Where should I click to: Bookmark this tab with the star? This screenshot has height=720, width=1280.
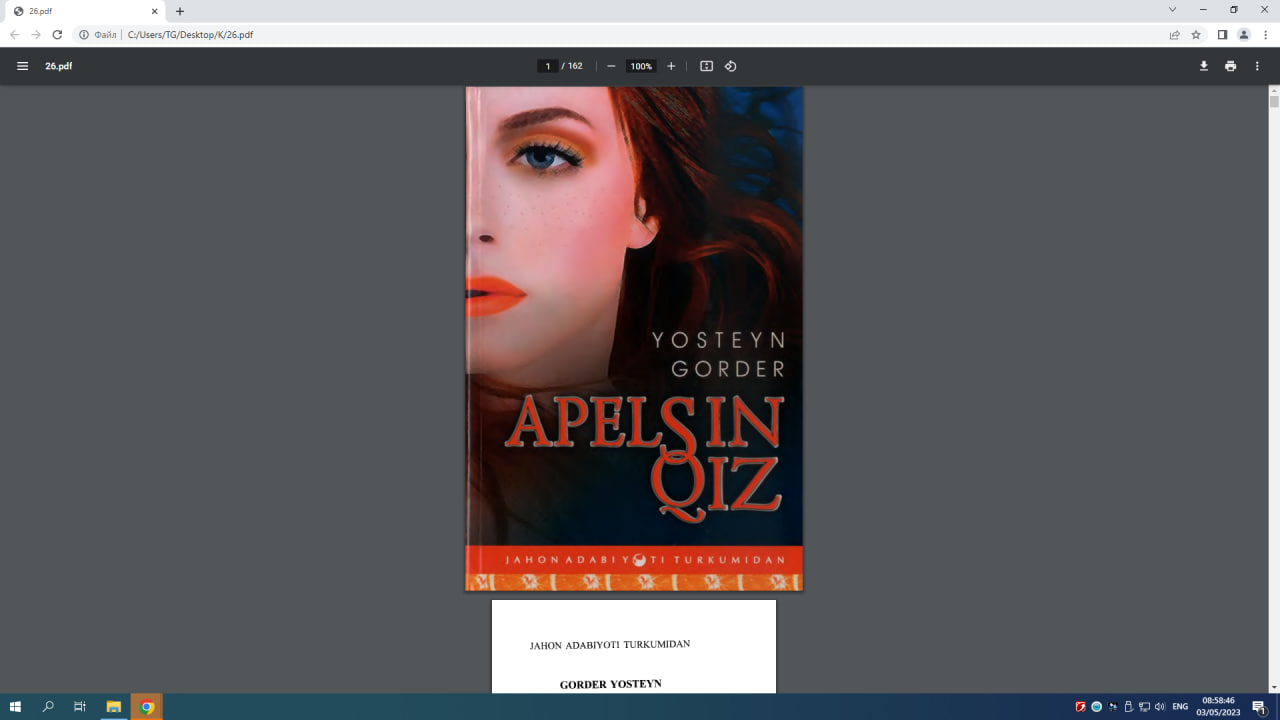[1196, 34]
